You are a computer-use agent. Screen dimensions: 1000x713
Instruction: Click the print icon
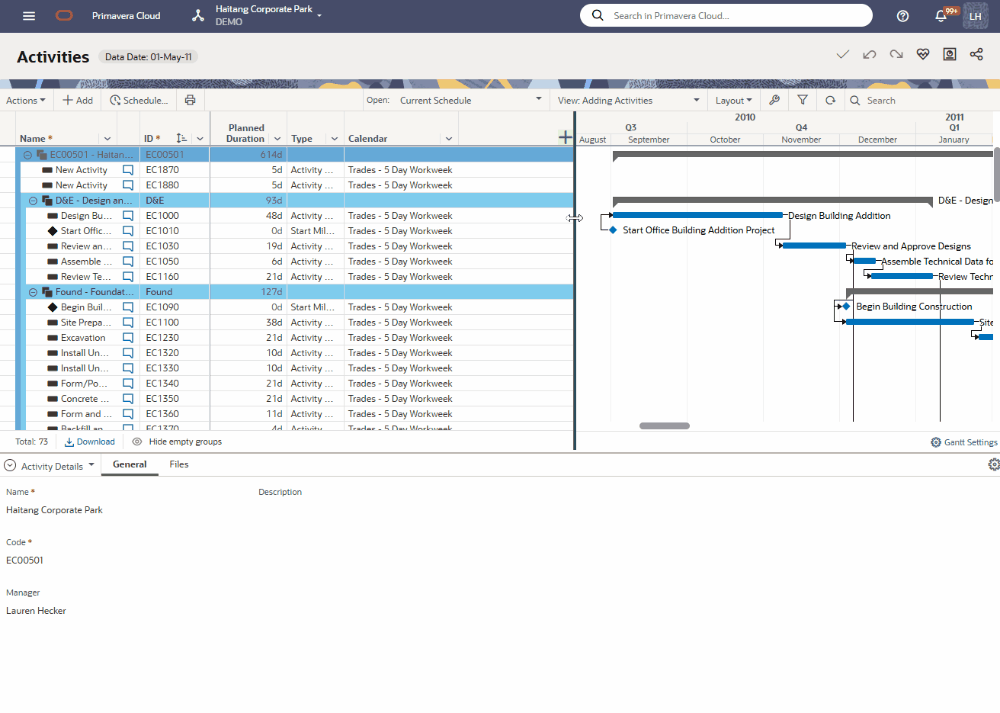click(x=190, y=100)
